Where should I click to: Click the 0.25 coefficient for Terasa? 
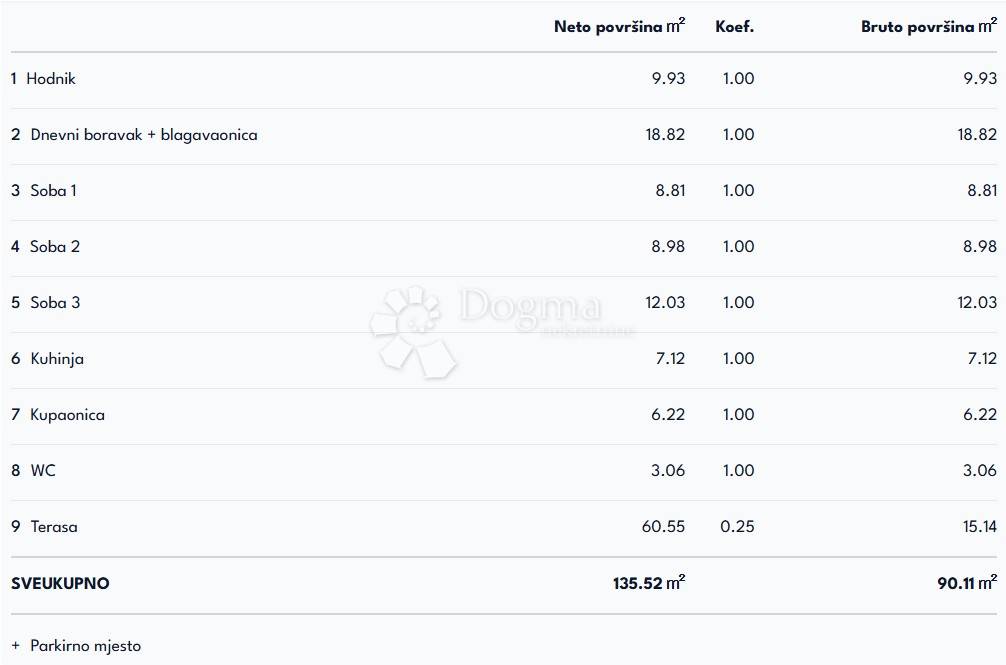(737, 527)
